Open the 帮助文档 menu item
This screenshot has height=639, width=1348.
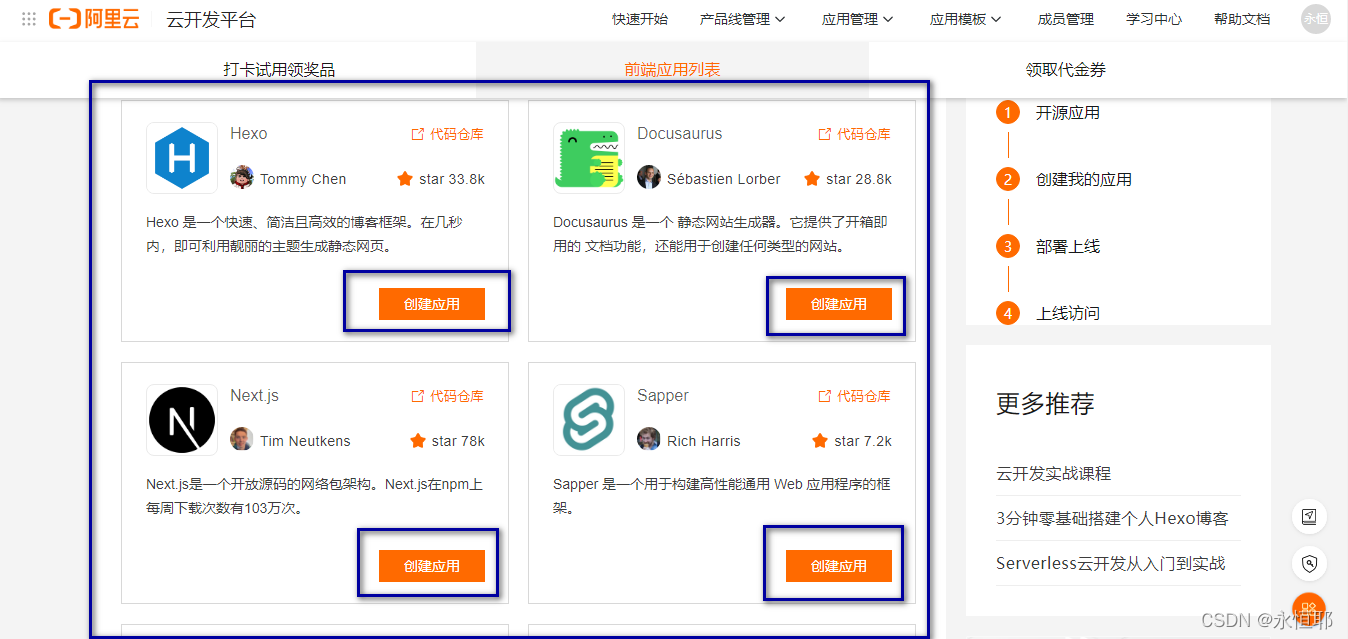(1242, 19)
